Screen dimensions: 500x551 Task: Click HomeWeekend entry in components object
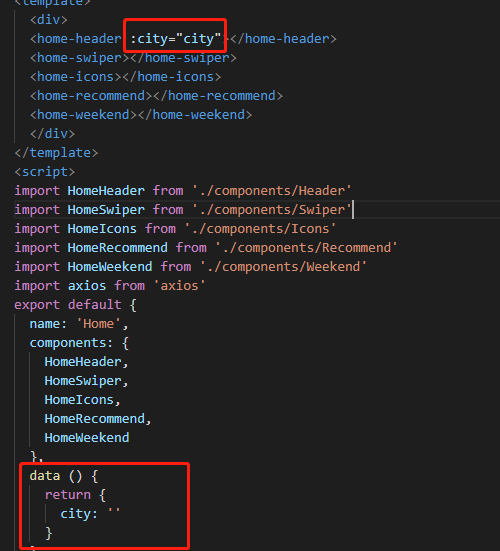point(87,437)
